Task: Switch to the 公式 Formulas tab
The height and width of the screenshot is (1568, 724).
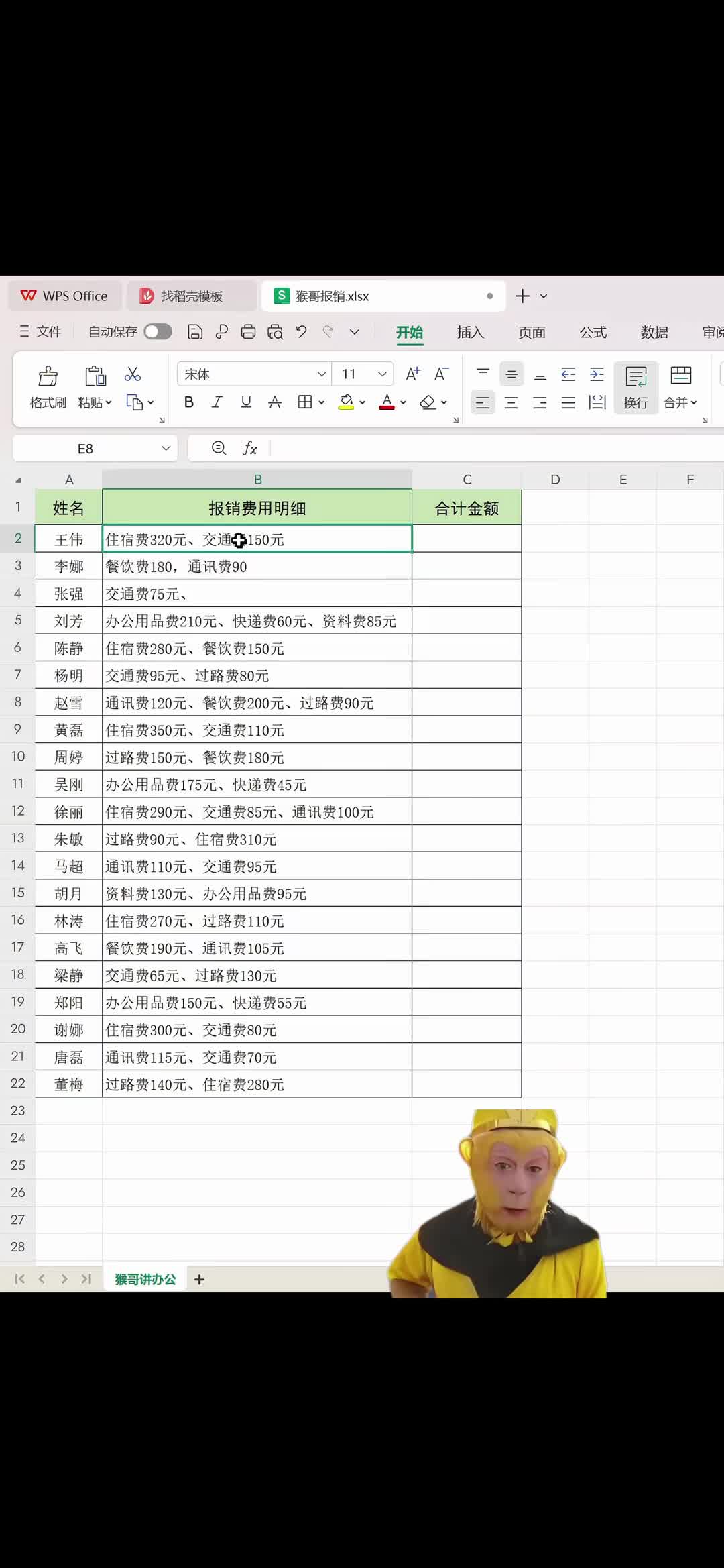Action: 593,332
